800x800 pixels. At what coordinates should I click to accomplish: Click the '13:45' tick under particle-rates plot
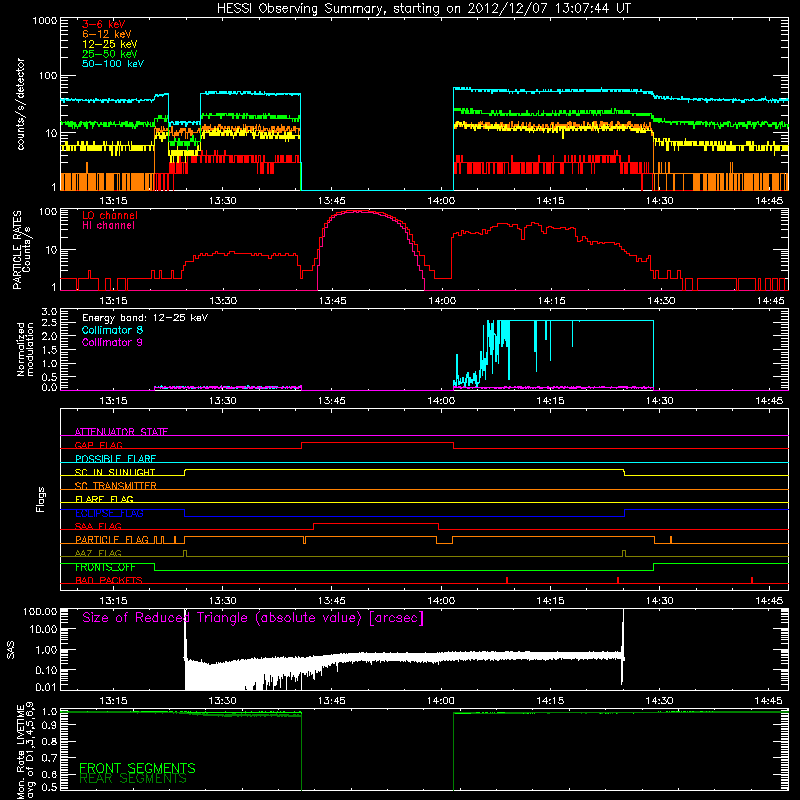tap(332, 301)
